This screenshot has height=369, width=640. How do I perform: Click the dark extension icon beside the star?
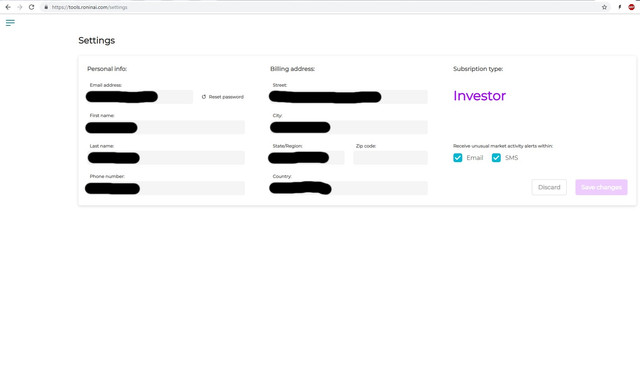point(620,7)
